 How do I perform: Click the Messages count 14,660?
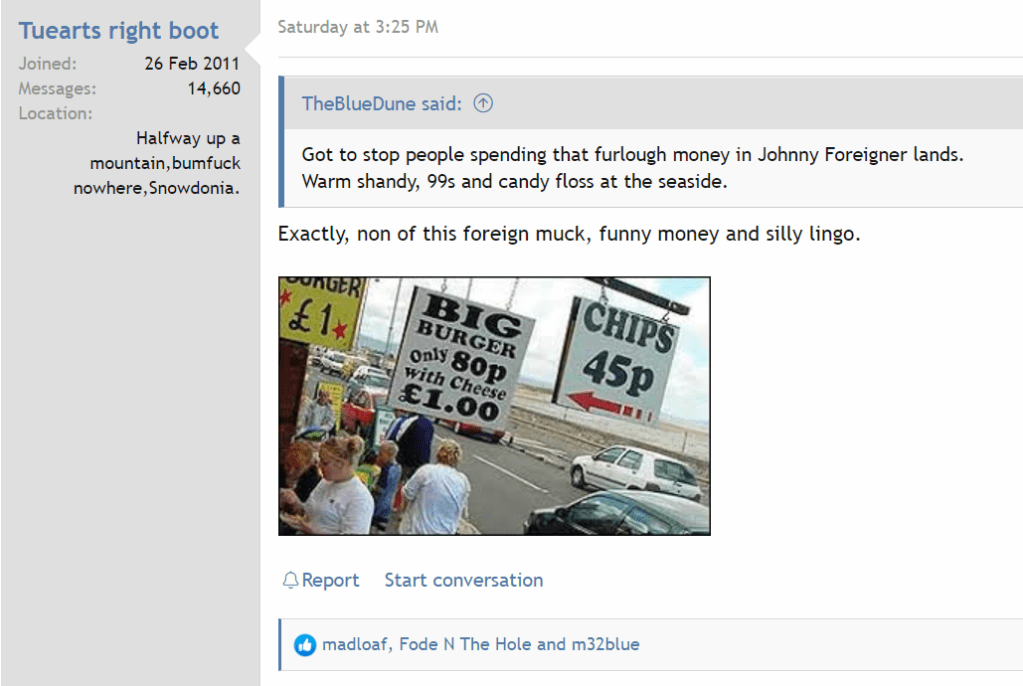point(214,88)
